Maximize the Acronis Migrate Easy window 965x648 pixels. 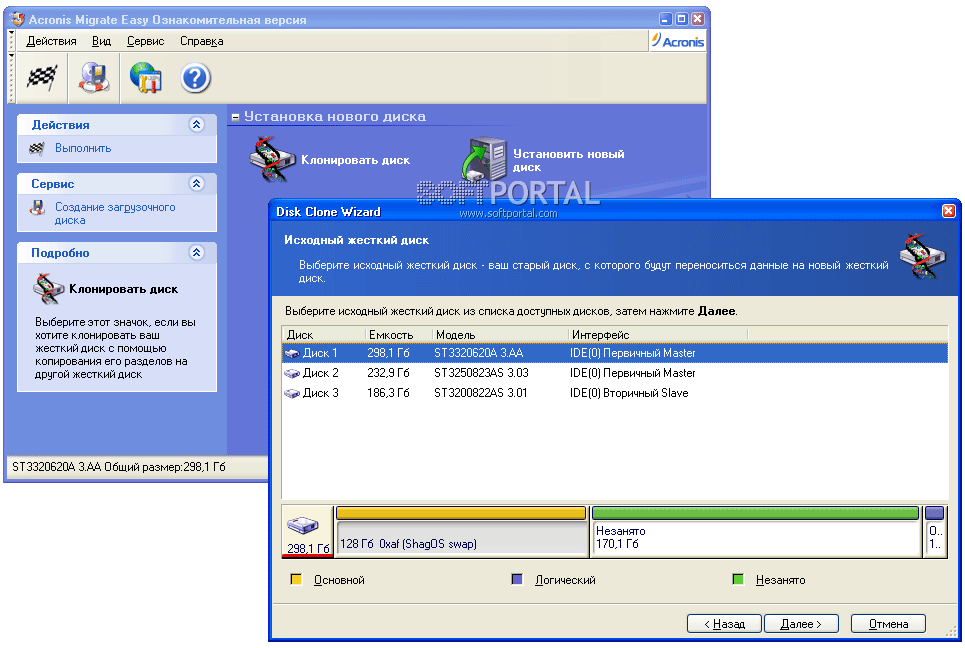[x=681, y=19]
